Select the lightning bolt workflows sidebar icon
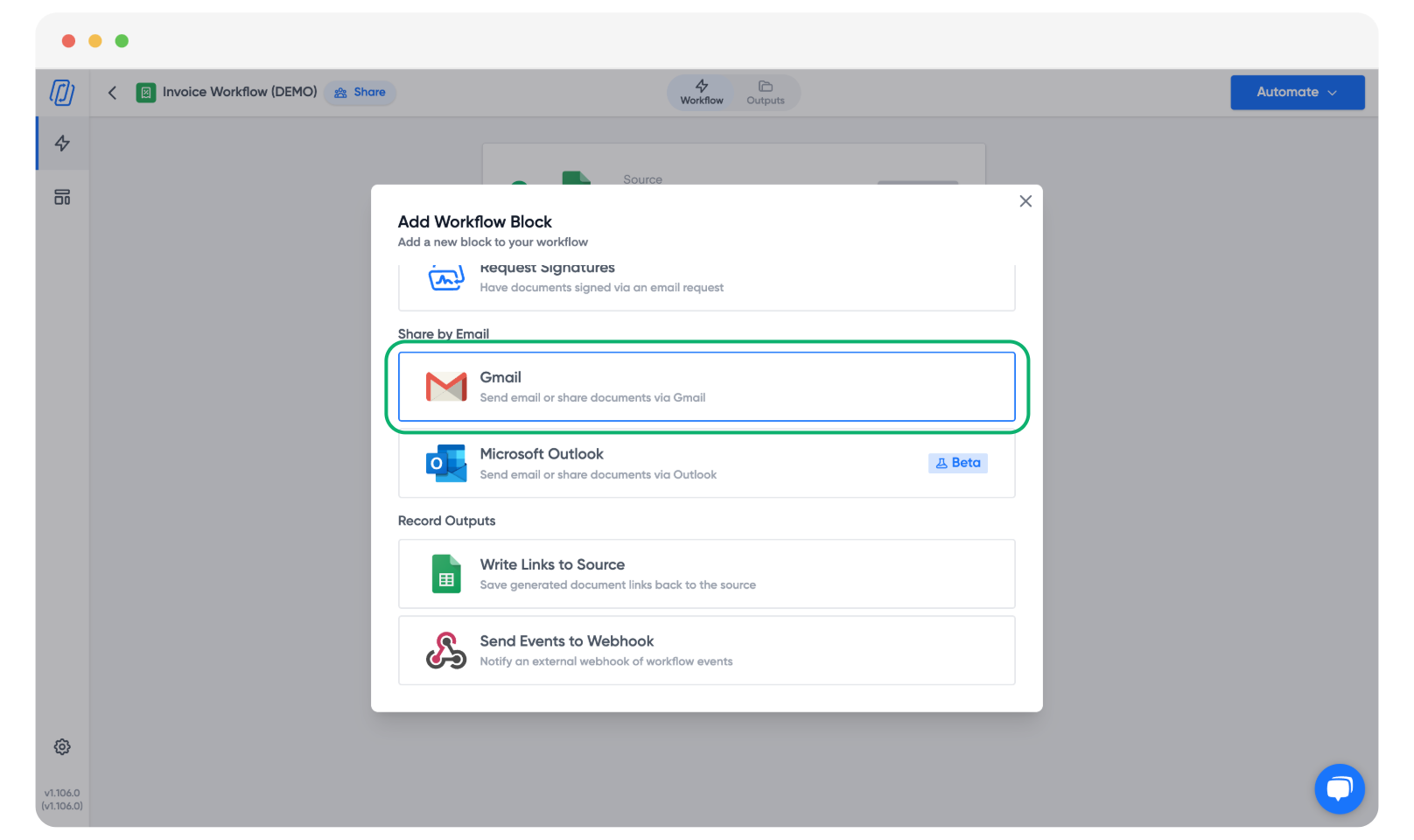The width and height of the screenshot is (1414, 840). click(62, 143)
